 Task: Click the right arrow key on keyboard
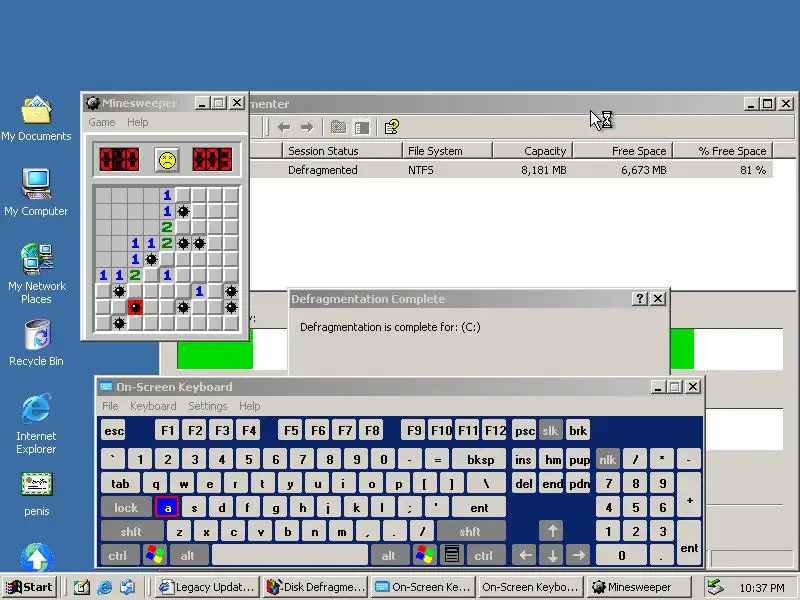(x=579, y=556)
